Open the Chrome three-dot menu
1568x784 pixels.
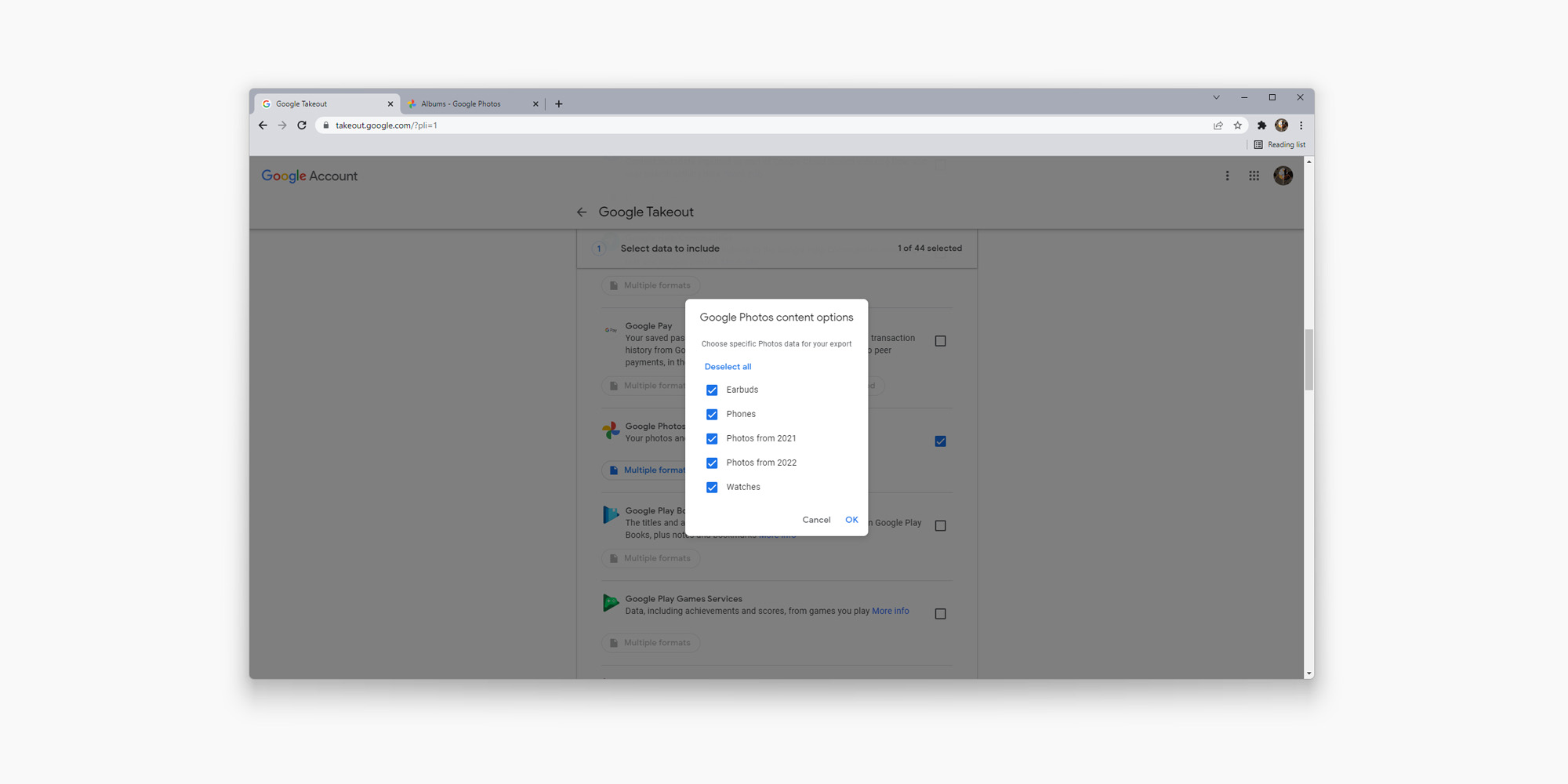point(1301,125)
